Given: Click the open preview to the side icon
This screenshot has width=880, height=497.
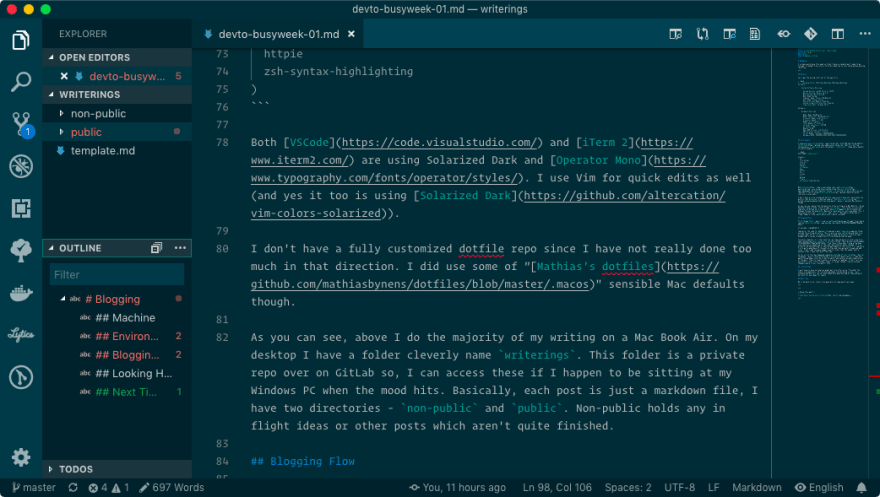Looking at the screenshot, I should click(675, 34).
